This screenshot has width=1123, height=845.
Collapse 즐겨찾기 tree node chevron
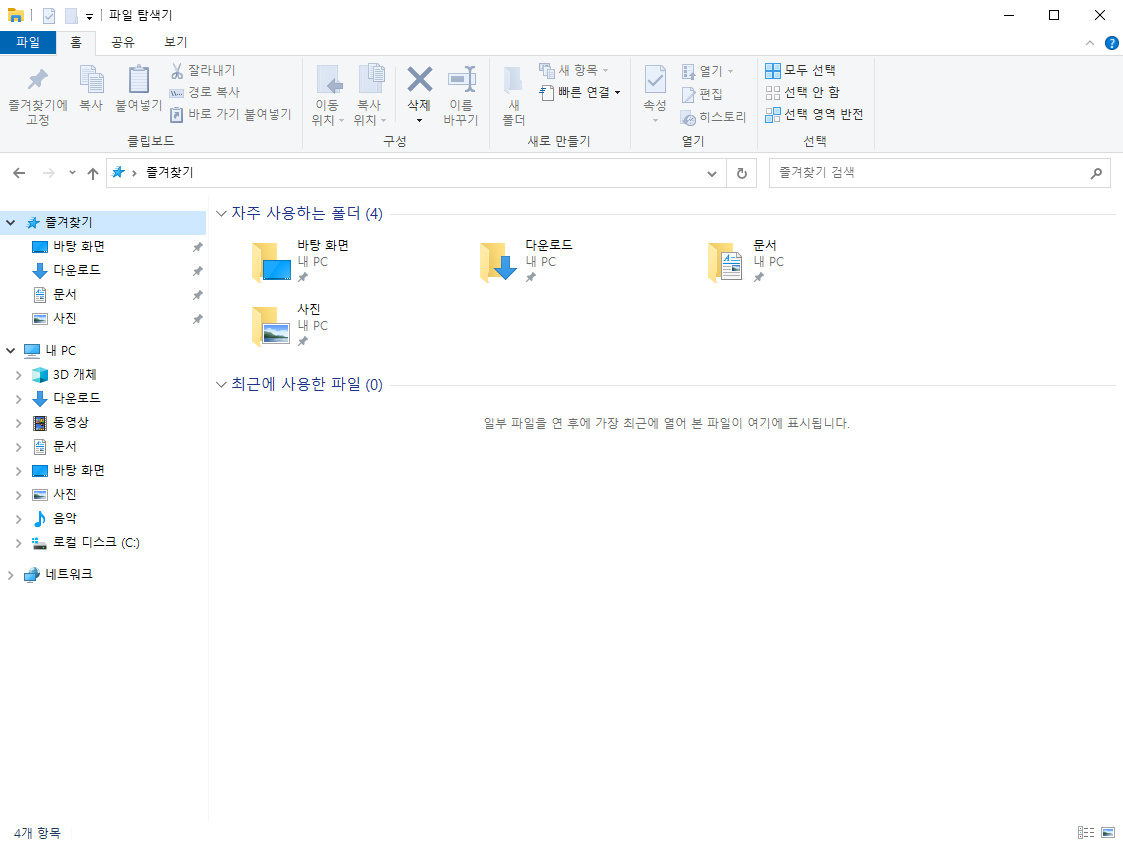[x=10, y=223]
